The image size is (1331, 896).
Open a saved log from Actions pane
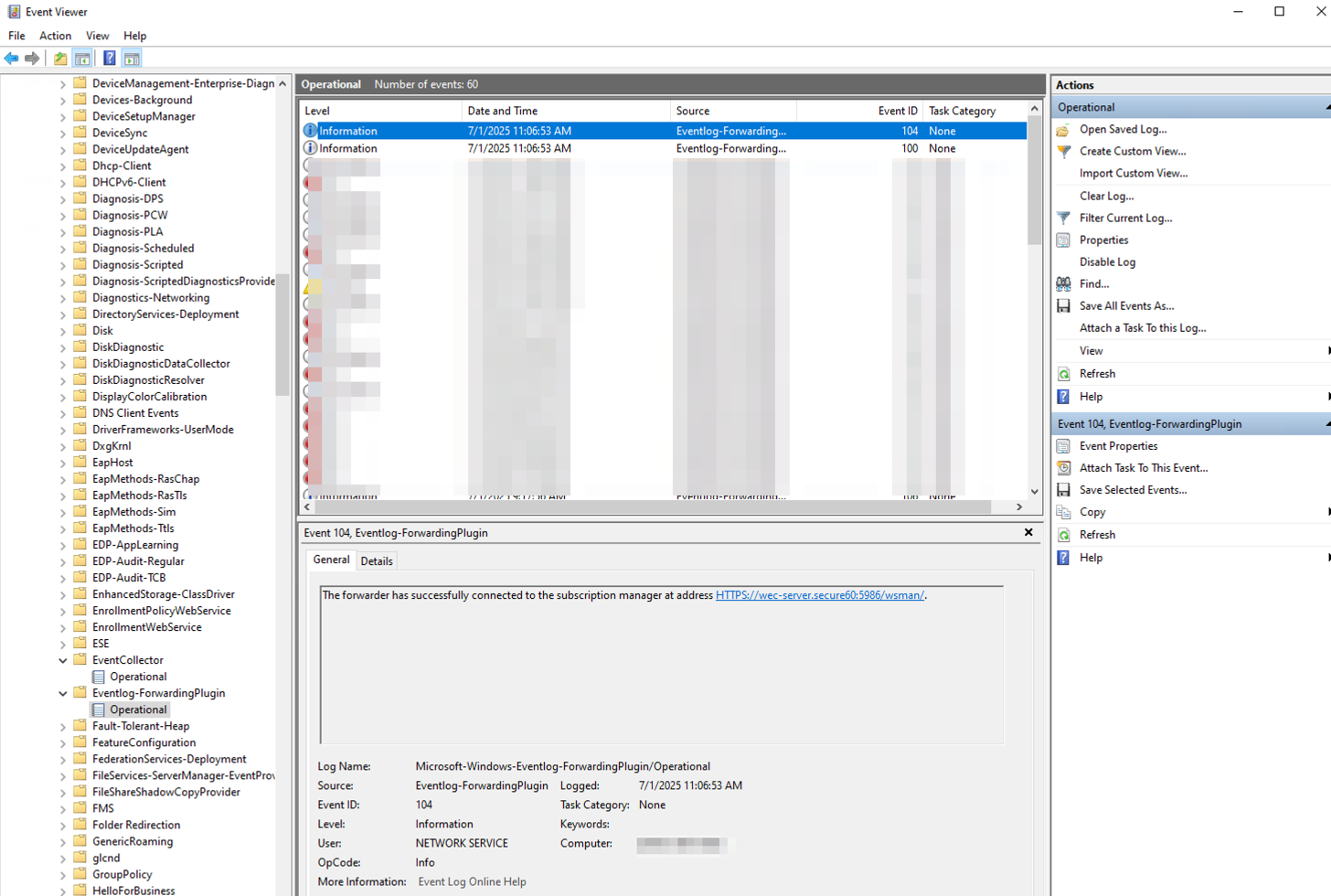tap(1123, 129)
